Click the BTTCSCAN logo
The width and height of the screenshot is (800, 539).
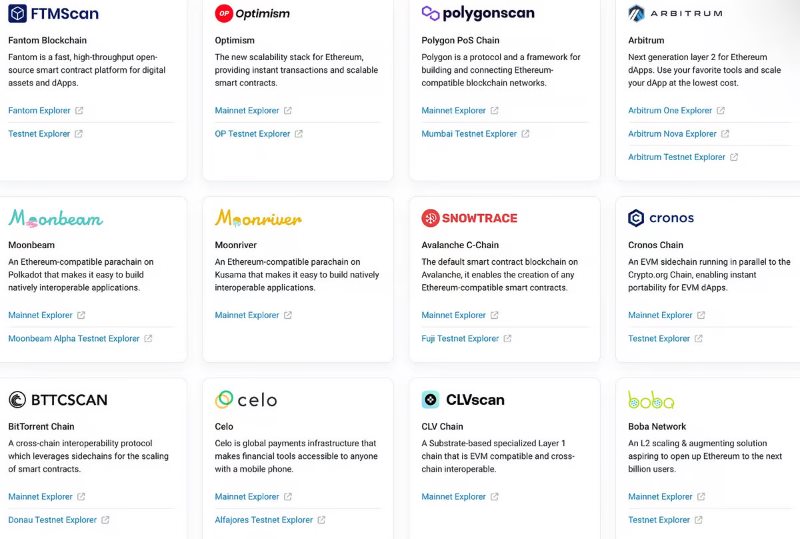(x=57, y=400)
